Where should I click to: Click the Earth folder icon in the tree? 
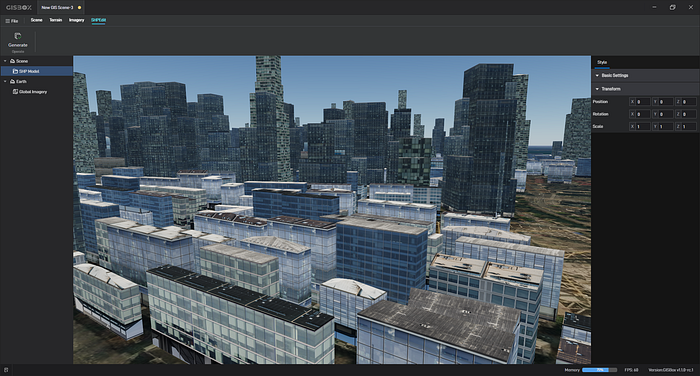tap(12, 82)
